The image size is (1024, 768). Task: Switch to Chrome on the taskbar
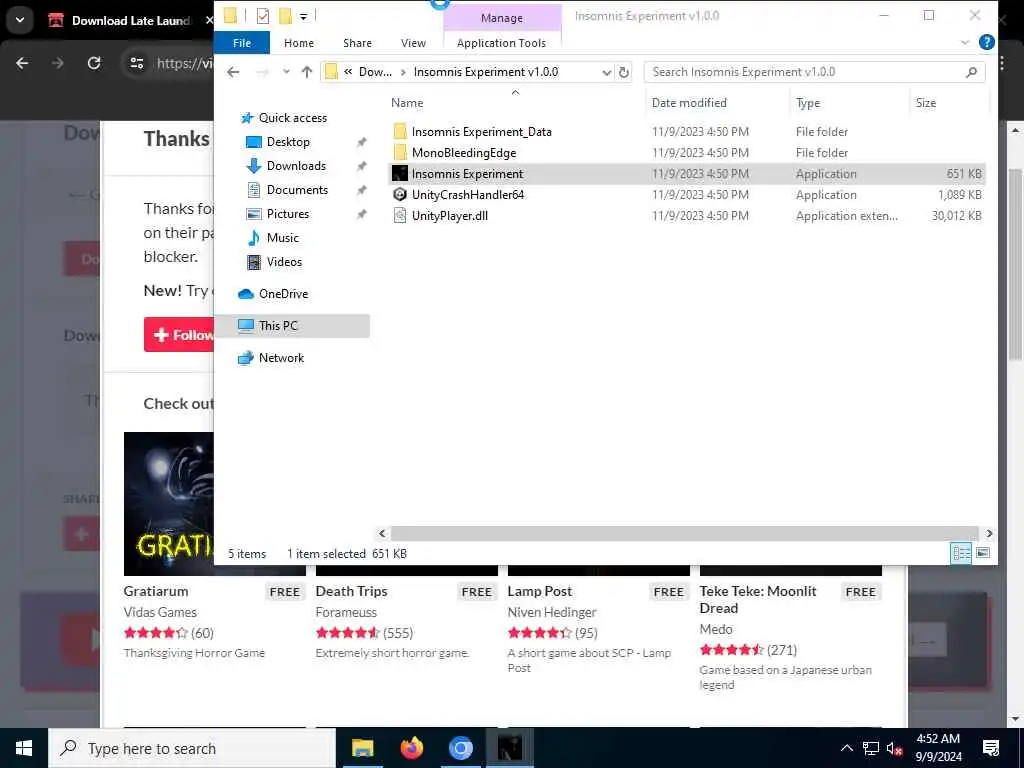pos(460,748)
